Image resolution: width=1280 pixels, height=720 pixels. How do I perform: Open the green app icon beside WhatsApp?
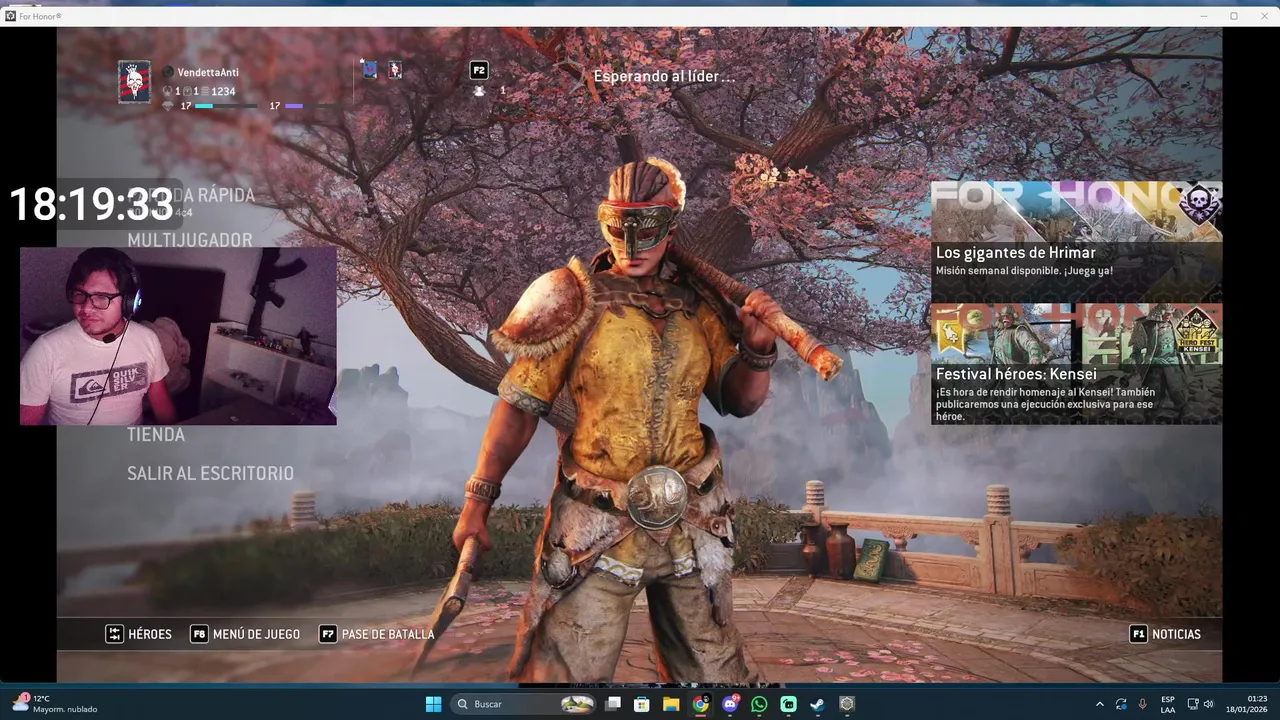pos(788,704)
